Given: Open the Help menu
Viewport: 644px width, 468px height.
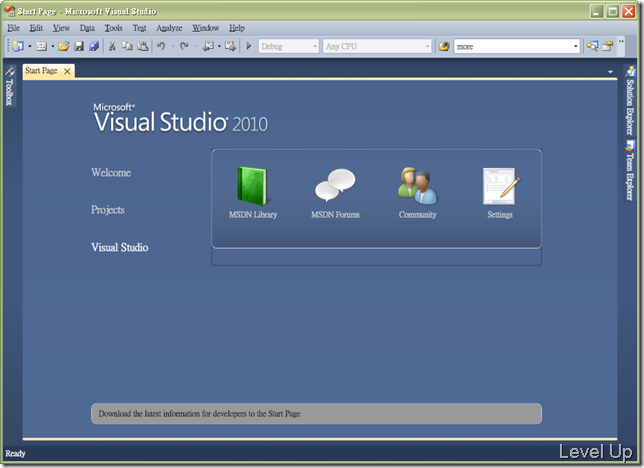Looking at the screenshot, I should (237, 28).
